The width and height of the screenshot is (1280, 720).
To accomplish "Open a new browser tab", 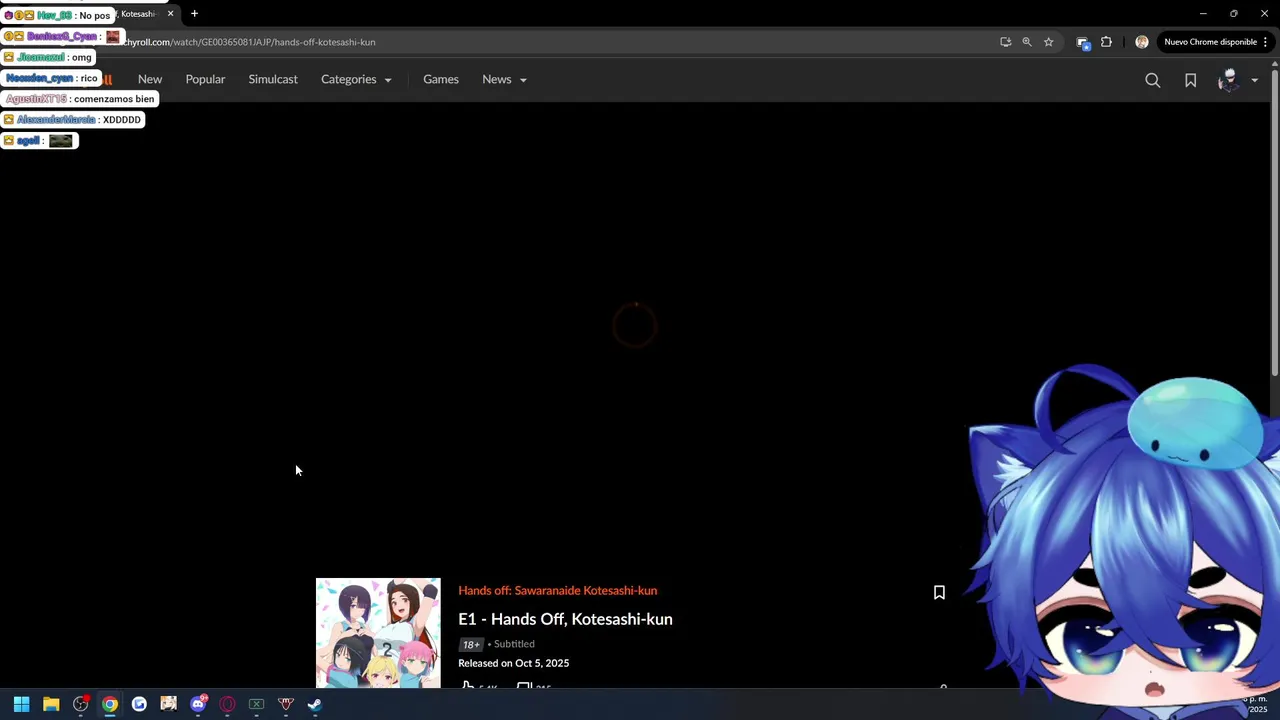I will pos(194,14).
